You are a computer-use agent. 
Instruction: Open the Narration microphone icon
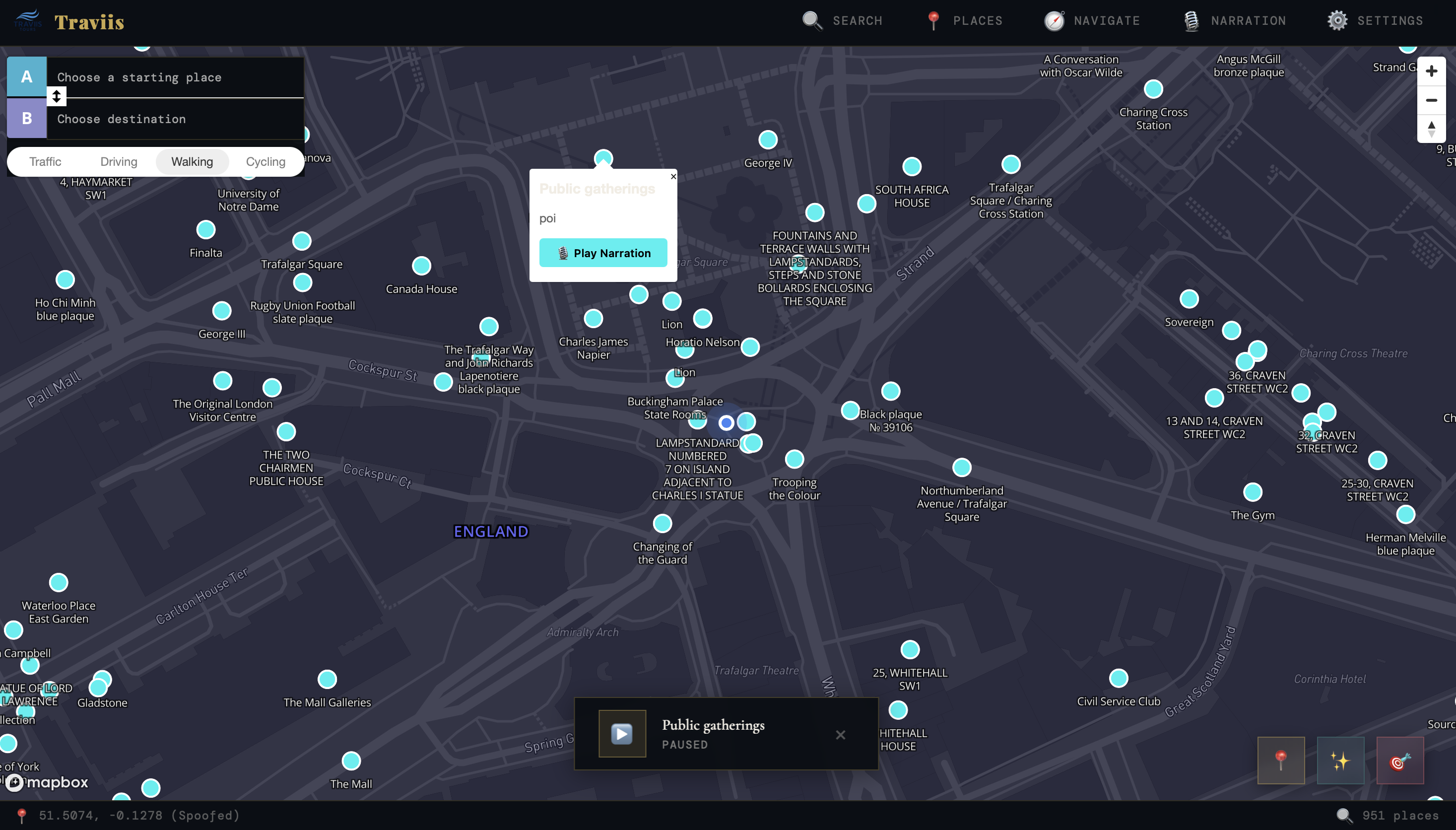tap(1192, 20)
